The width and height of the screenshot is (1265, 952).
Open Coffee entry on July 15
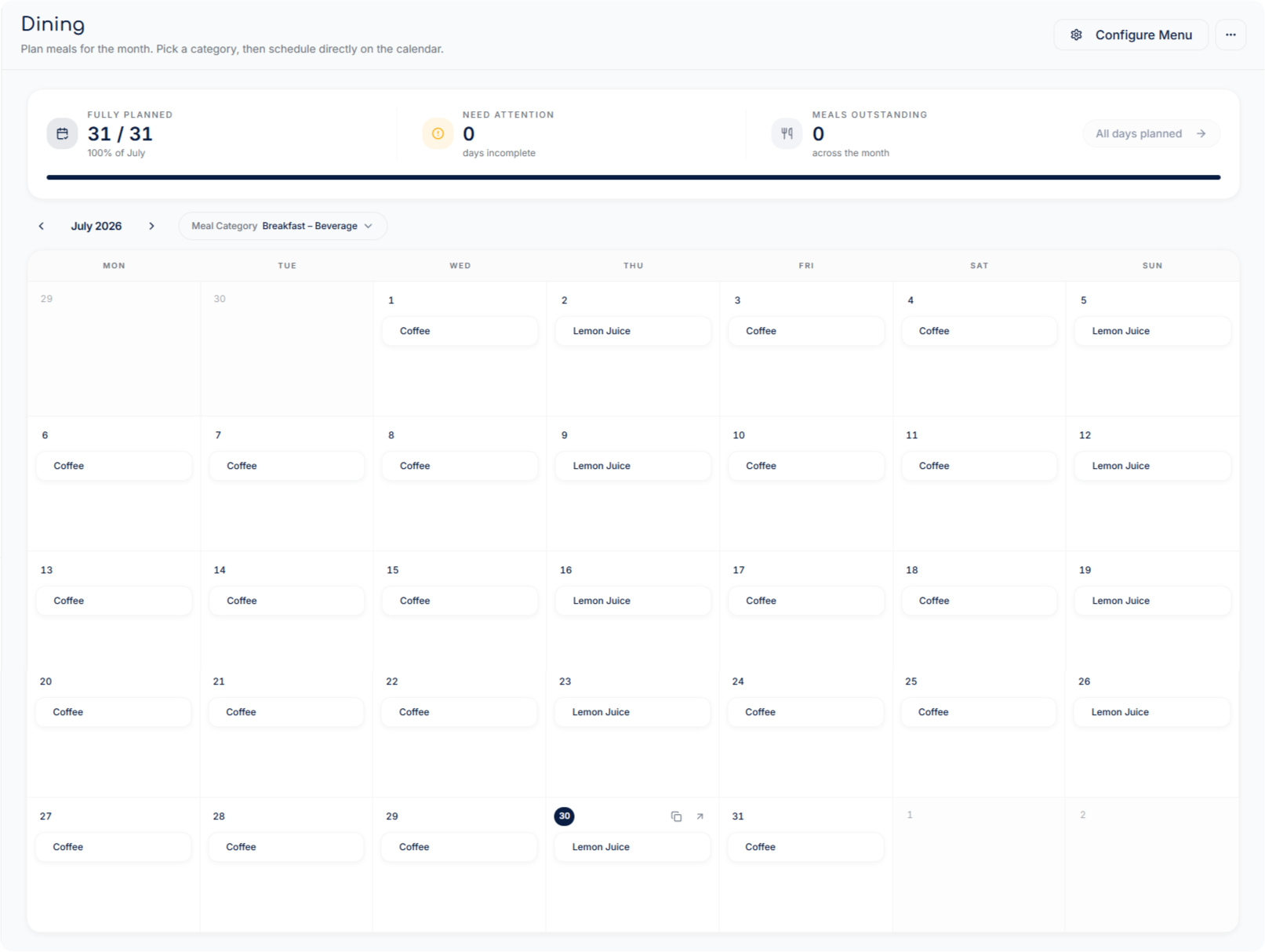click(460, 601)
